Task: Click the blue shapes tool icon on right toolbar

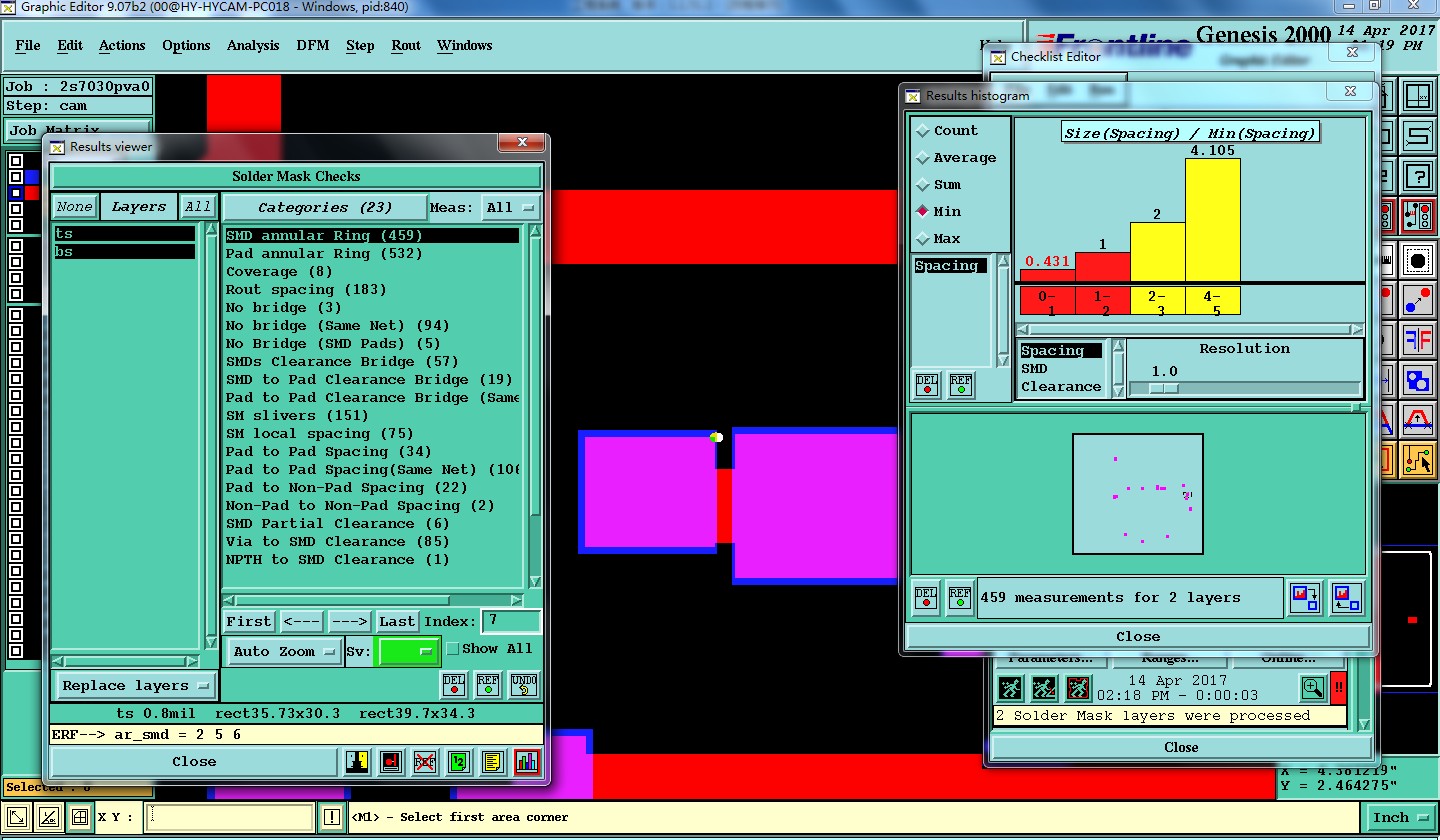Action: coord(1417,380)
